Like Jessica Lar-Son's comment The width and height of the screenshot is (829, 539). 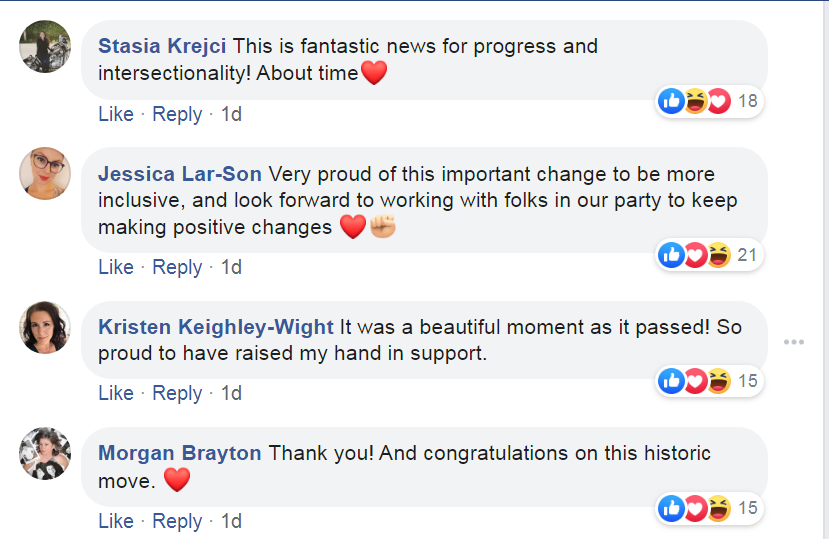[115, 267]
